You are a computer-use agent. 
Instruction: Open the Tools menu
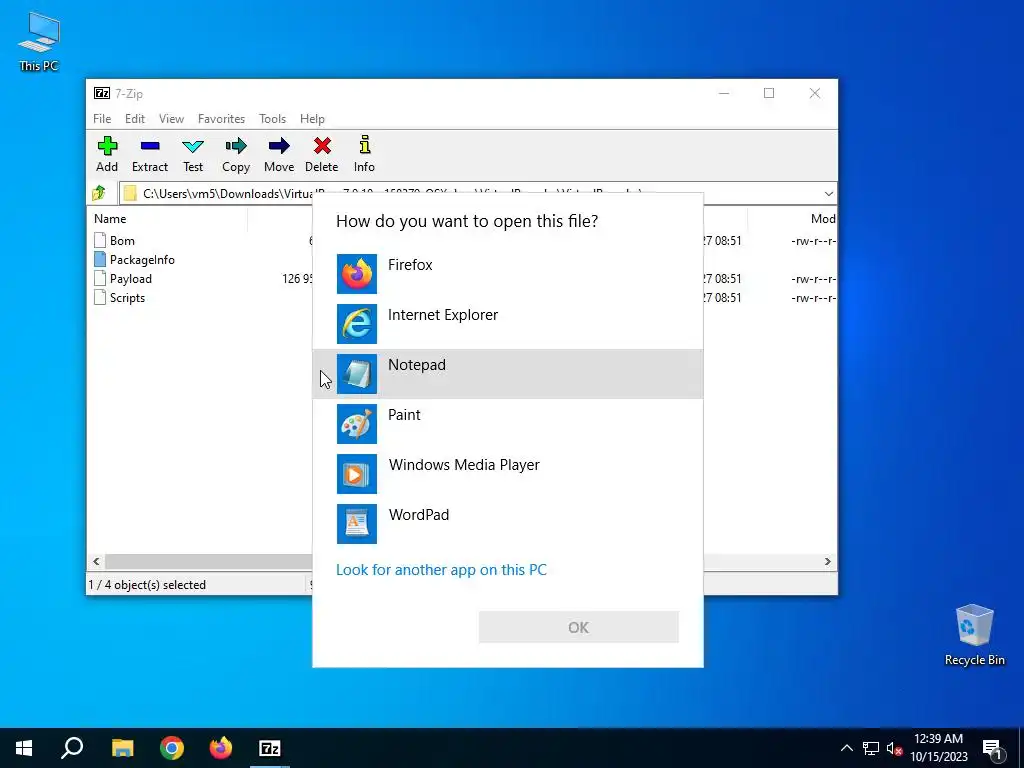click(x=272, y=119)
